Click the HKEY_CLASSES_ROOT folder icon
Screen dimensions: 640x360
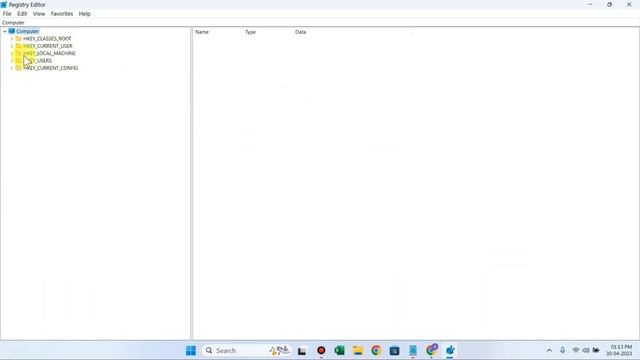[x=18, y=38]
